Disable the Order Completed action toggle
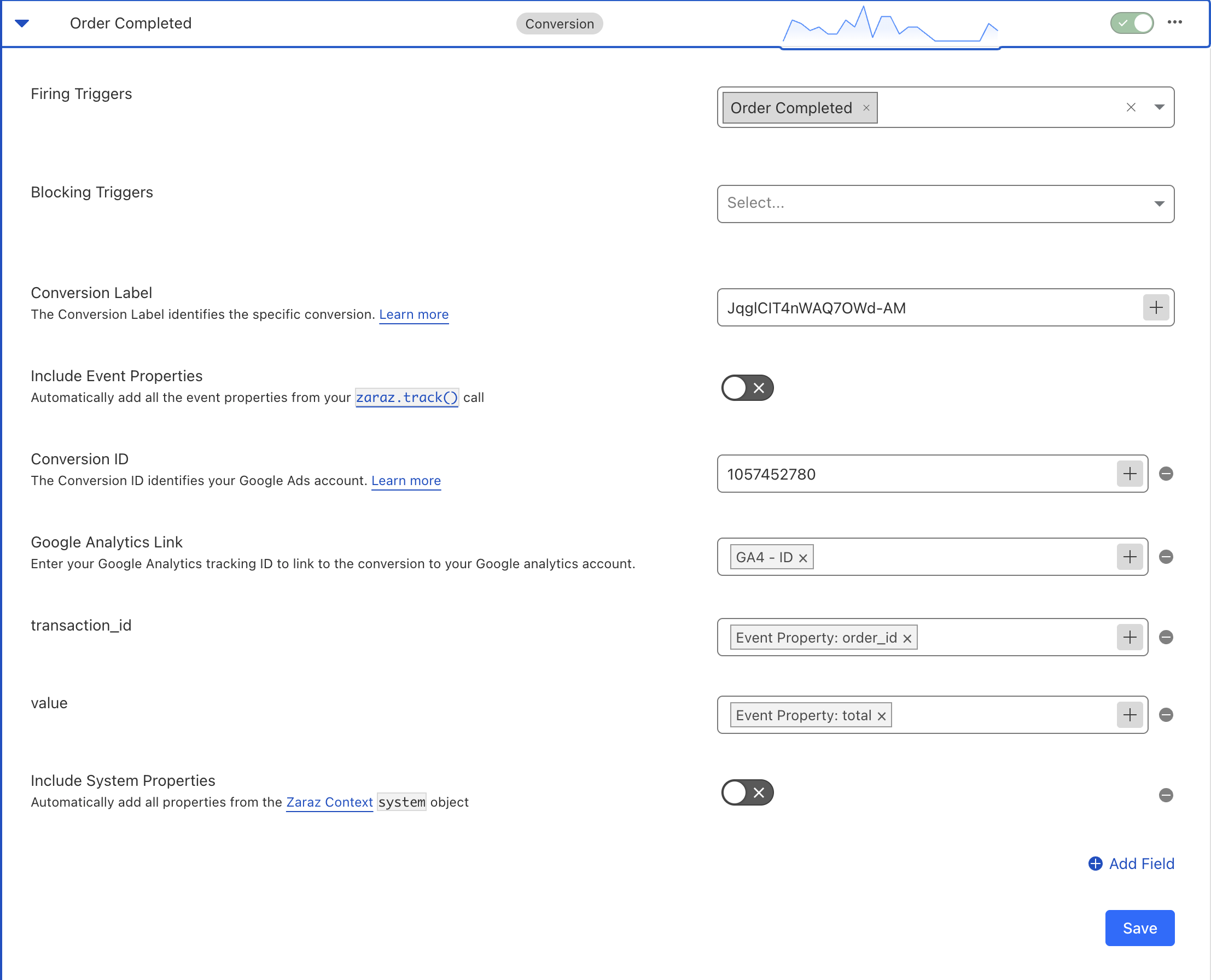1211x980 pixels. (1131, 23)
